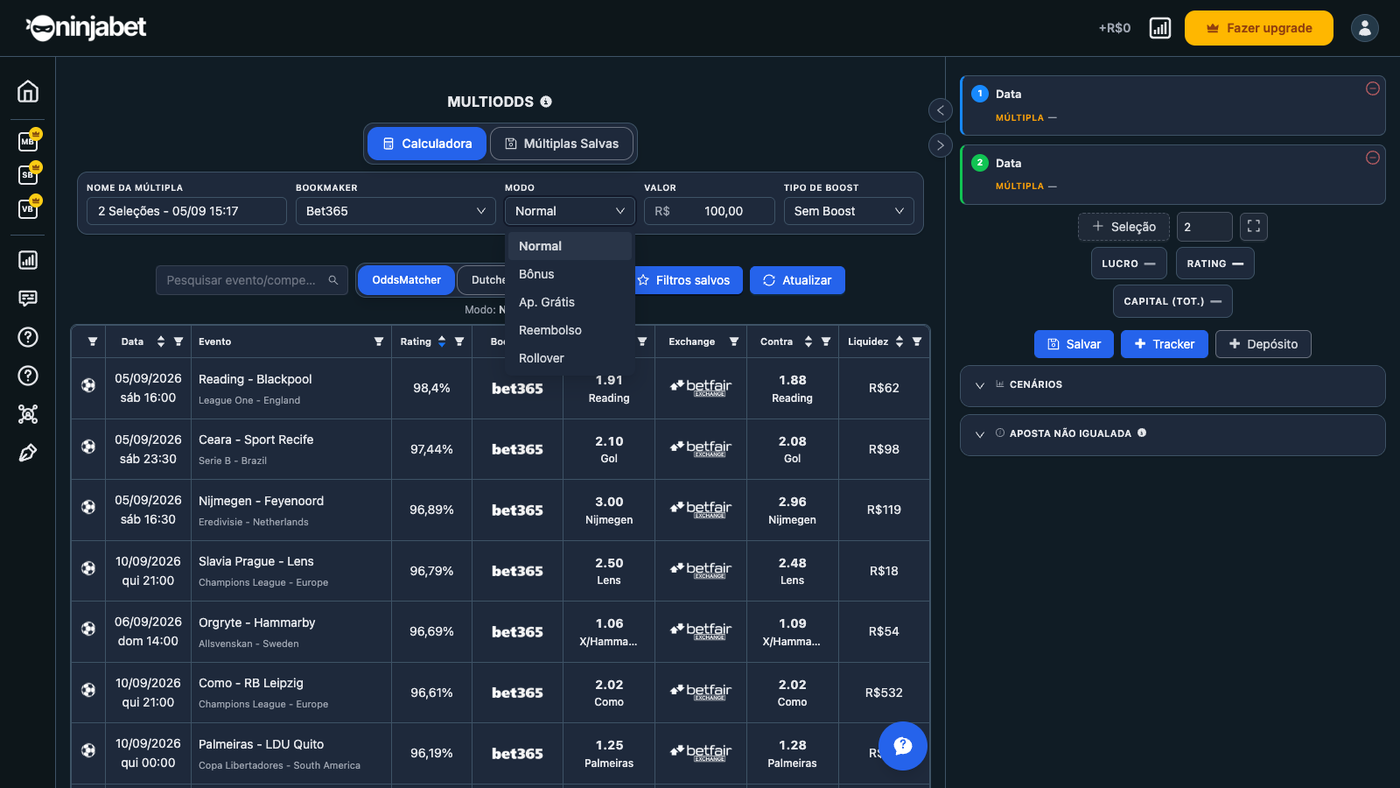Switch to OddsMatcher mode
Viewport: 1400px width, 788px height.
[x=406, y=280]
